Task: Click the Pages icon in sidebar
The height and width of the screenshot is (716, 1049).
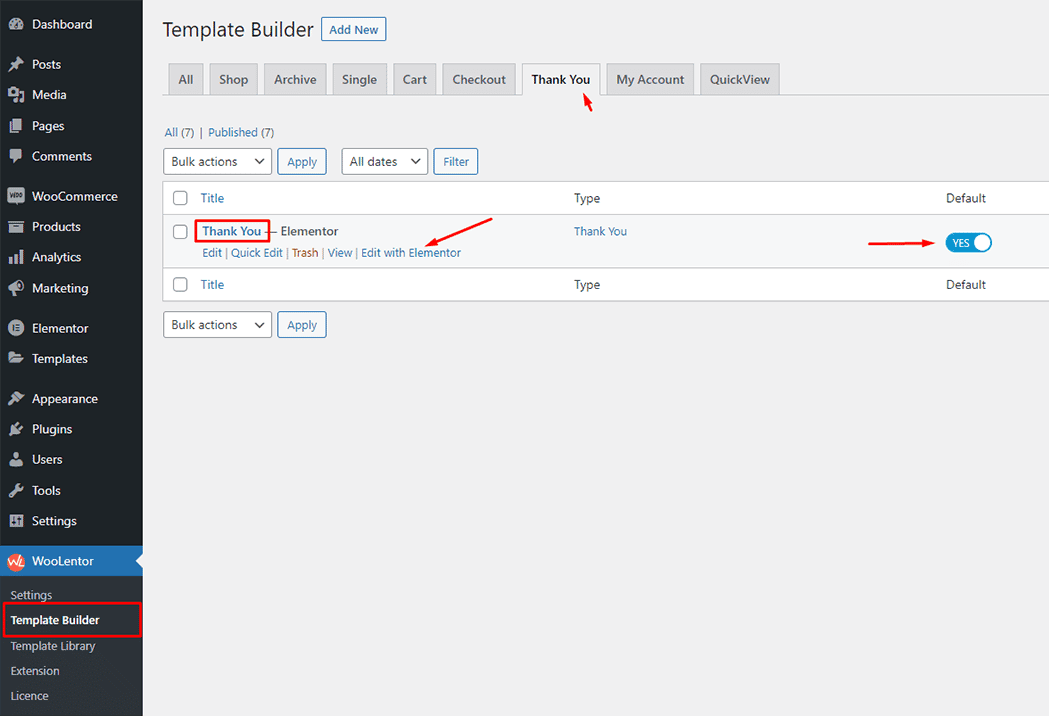Action: pyautogui.click(x=16, y=126)
